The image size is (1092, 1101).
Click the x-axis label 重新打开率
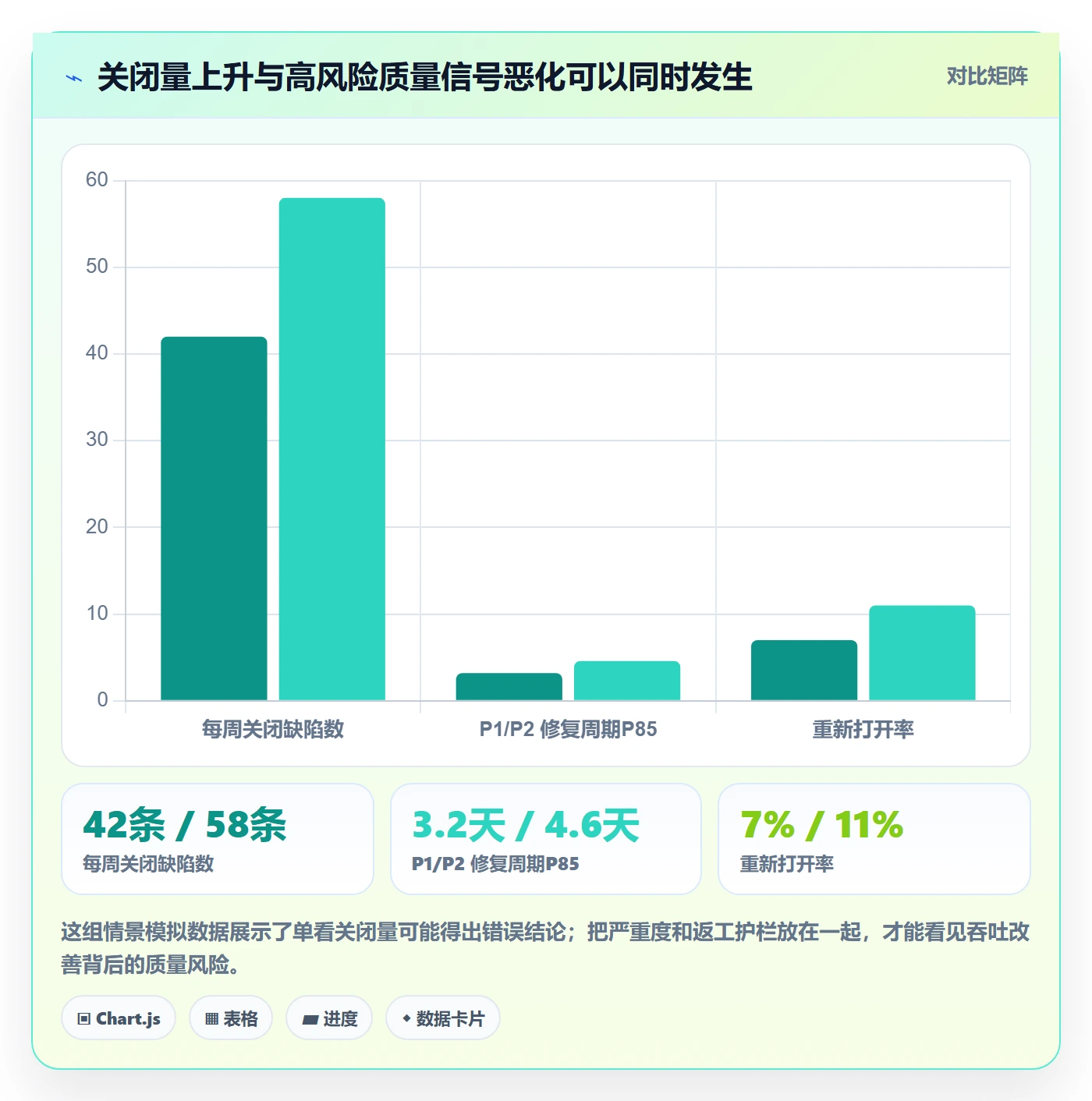863,729
